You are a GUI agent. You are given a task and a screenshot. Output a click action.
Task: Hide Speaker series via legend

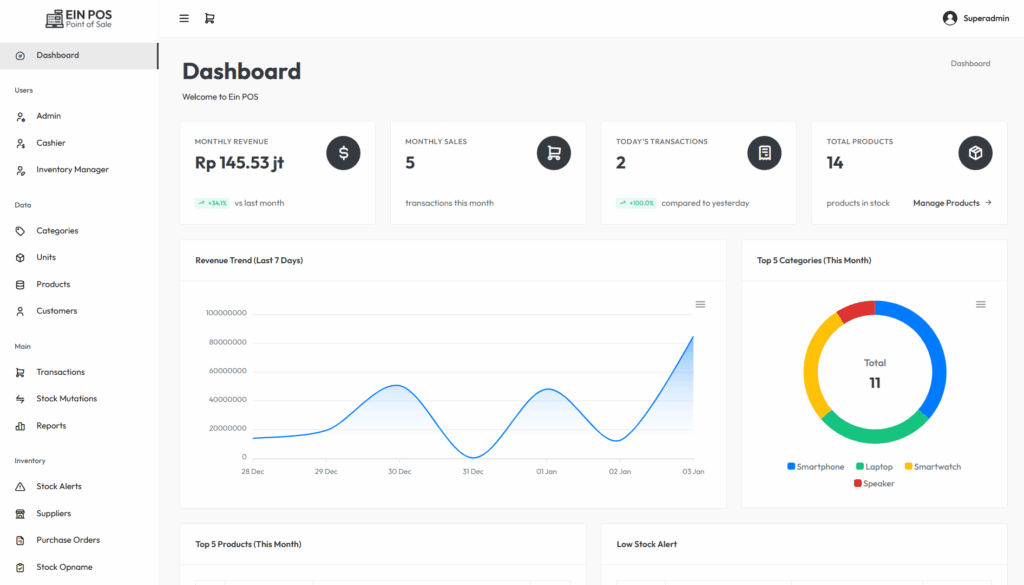[874, 484]
